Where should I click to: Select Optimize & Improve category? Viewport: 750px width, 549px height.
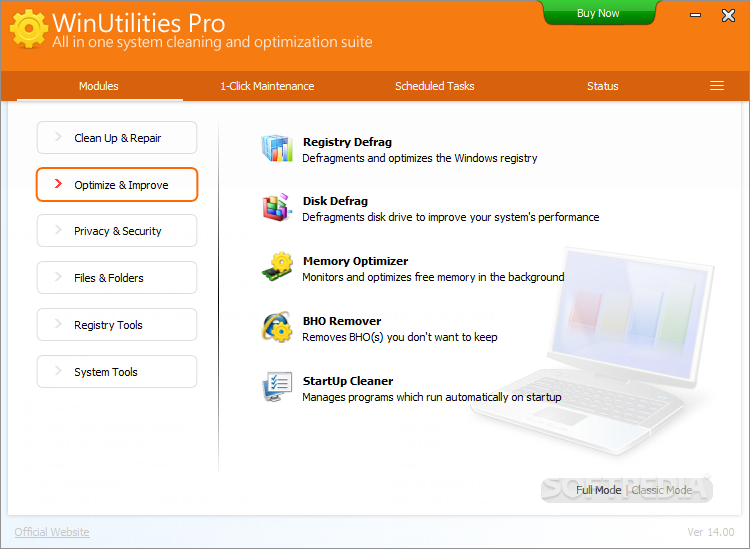point(117,185)
